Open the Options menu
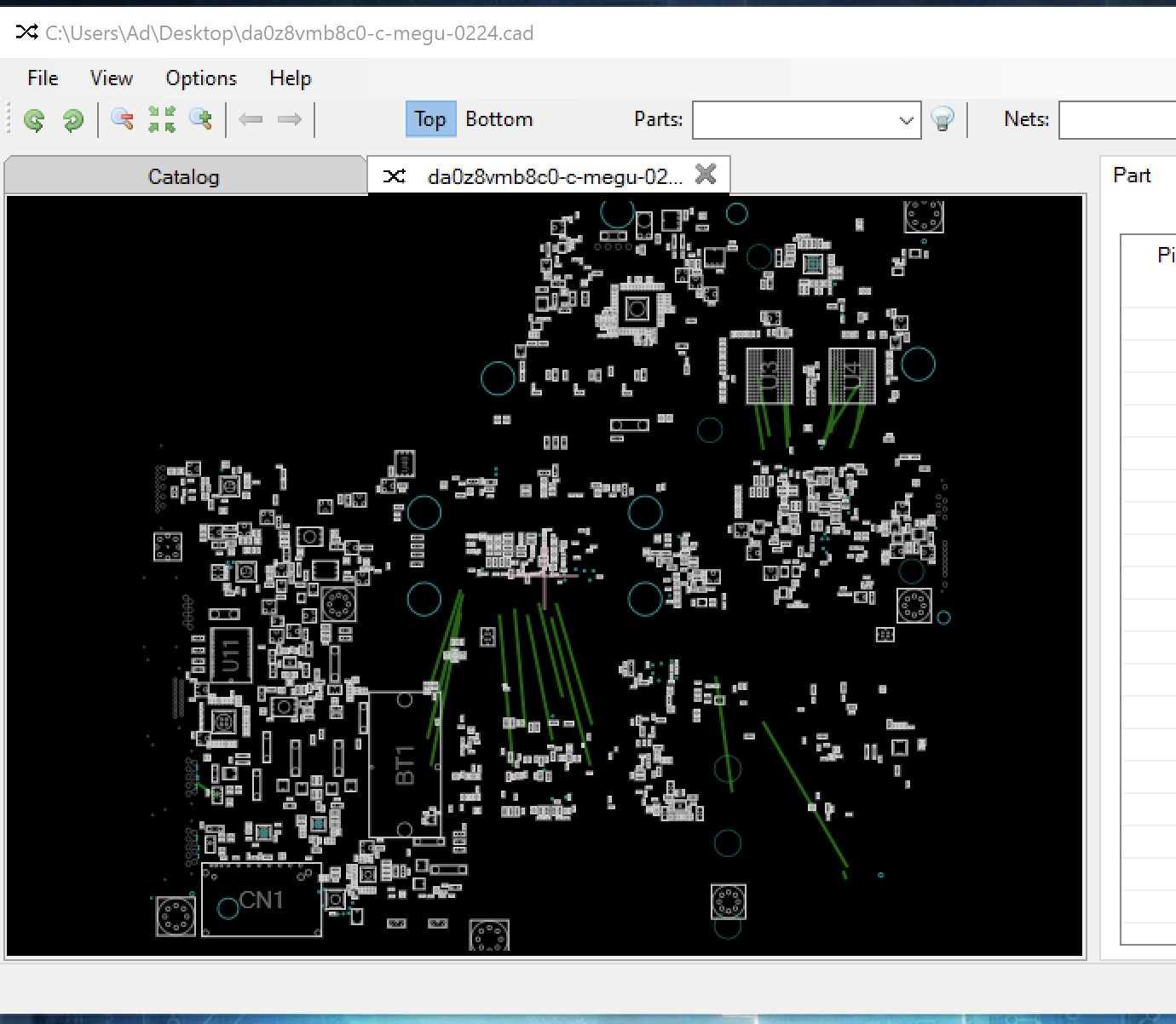Screen dimensions: 1176x1024 (x=201, y=78)
